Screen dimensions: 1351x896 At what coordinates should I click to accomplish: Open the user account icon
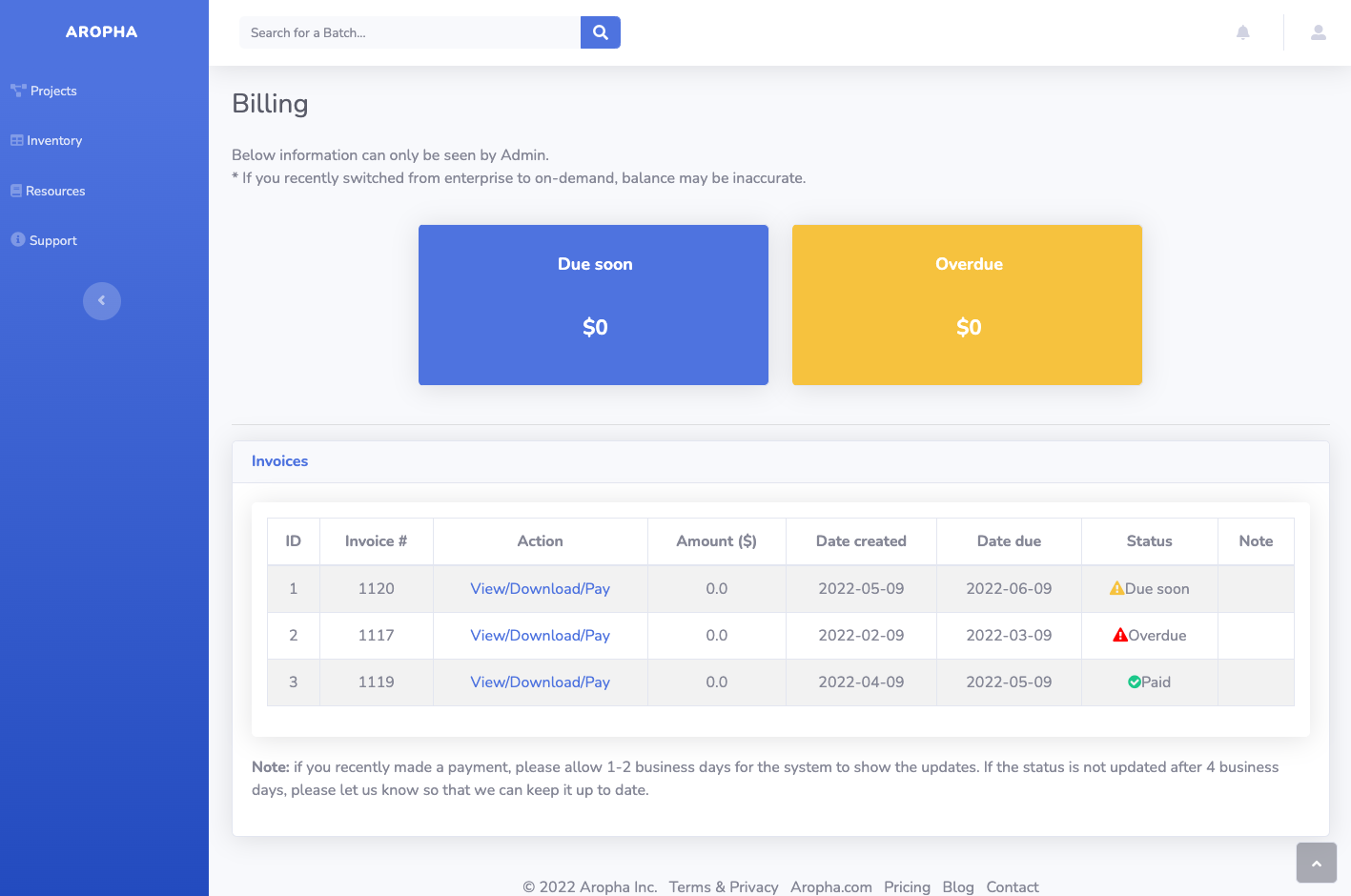click(x=1318, y=31)
